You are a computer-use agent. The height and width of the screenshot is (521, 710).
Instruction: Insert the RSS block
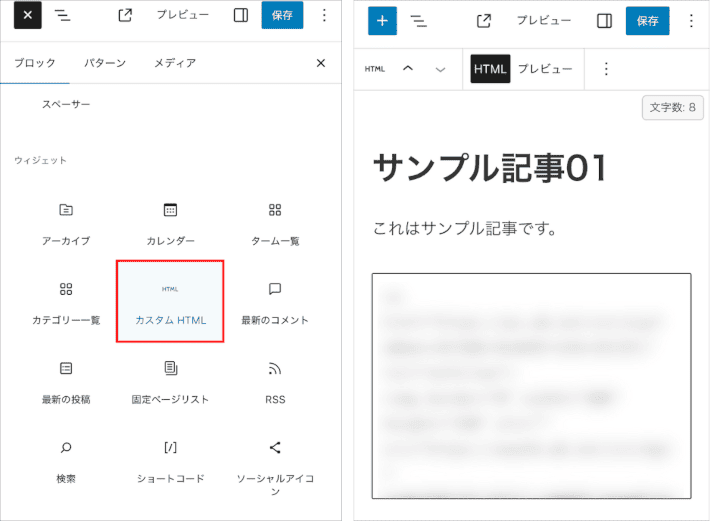[275, 382]
